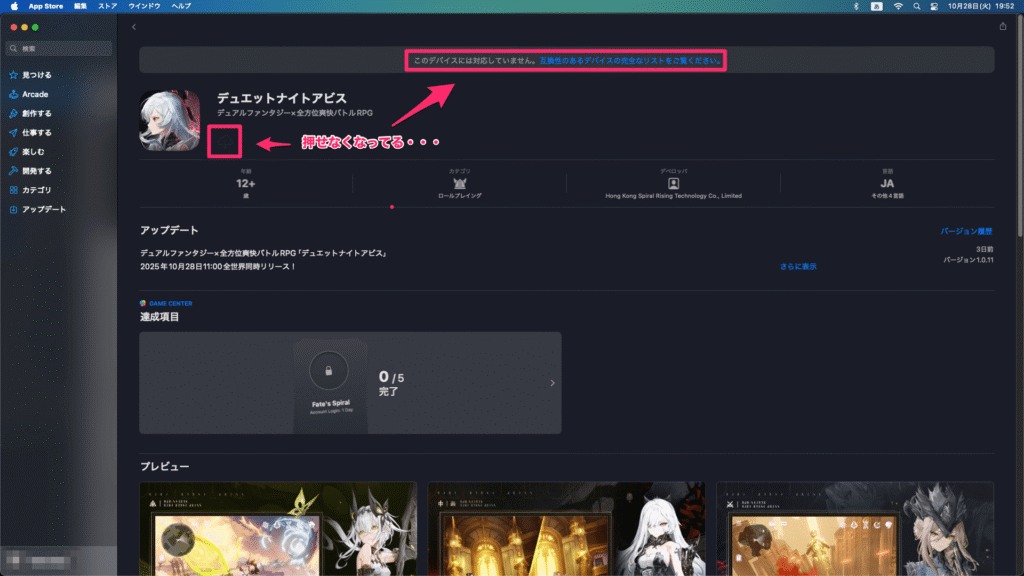
Task: Select 楽しむ (Play) in the sidebar
Action: [x=33, y=152]
